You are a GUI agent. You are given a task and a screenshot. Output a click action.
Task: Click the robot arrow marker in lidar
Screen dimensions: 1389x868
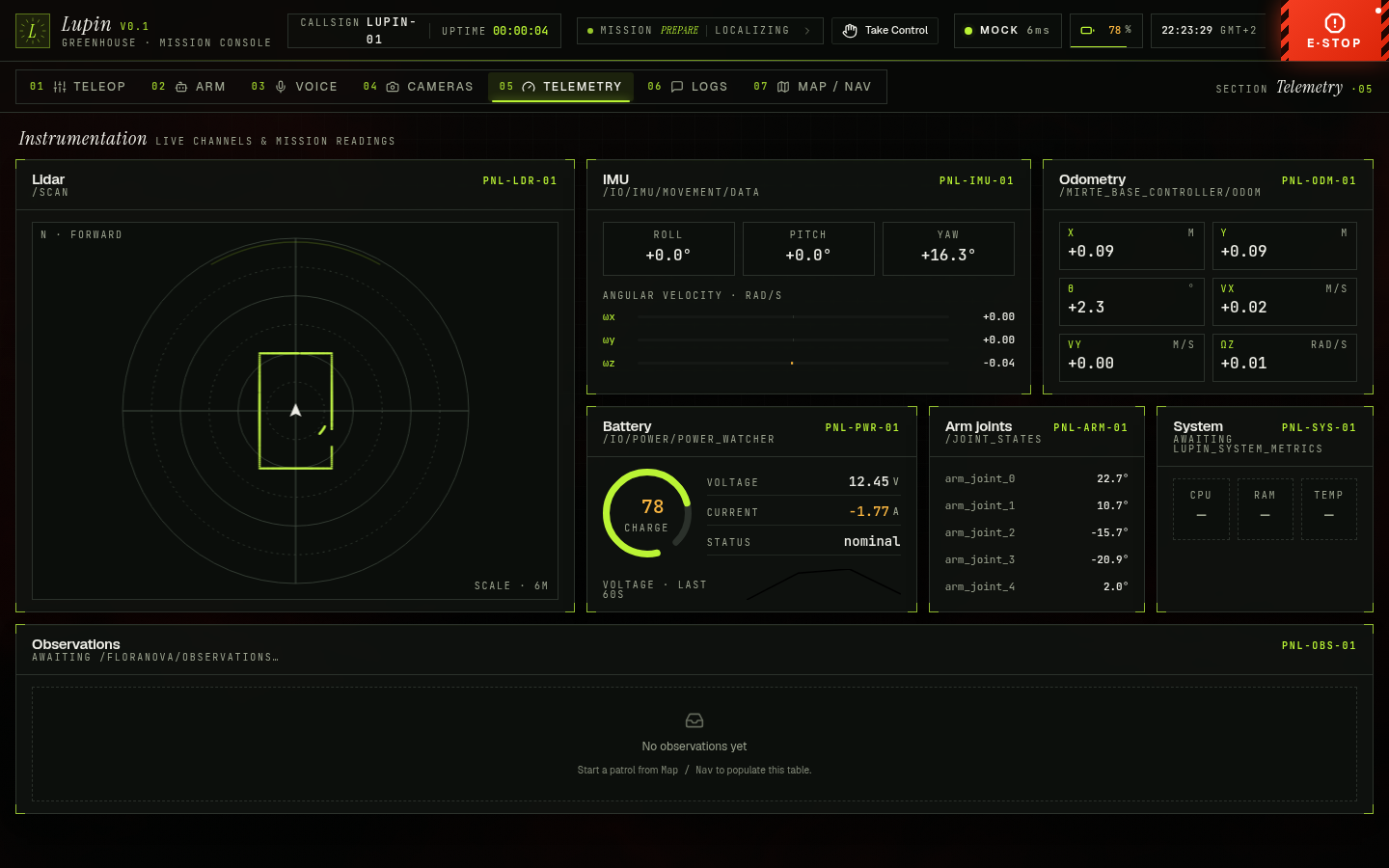pos(295,410)
